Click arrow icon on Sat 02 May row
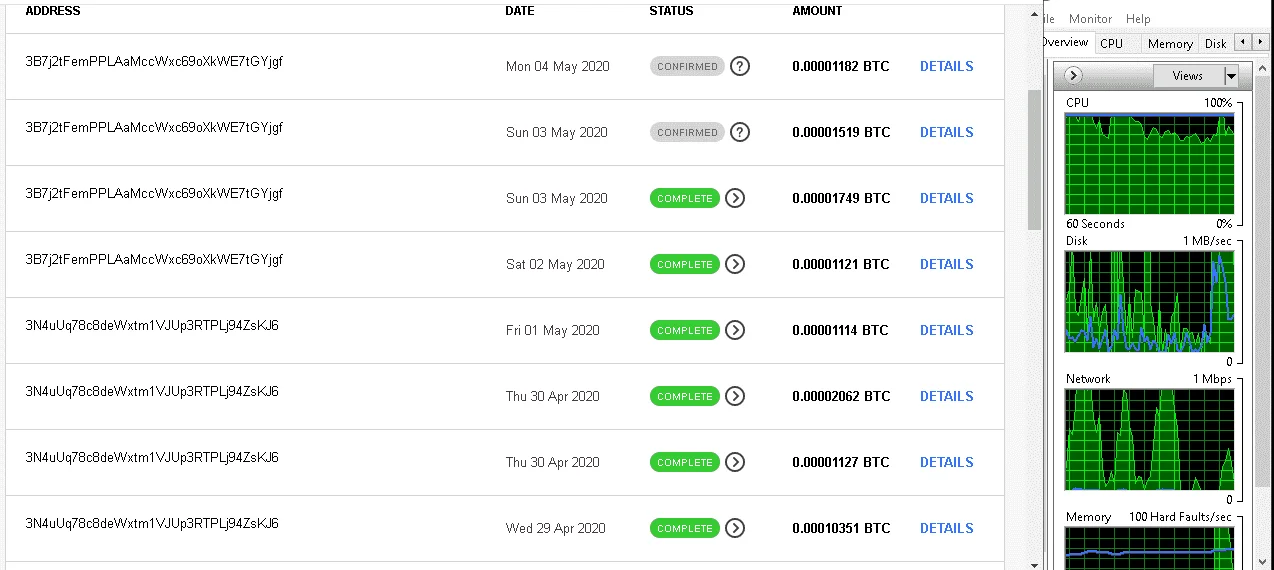The image size is (1274, 570). click(735, 264)
